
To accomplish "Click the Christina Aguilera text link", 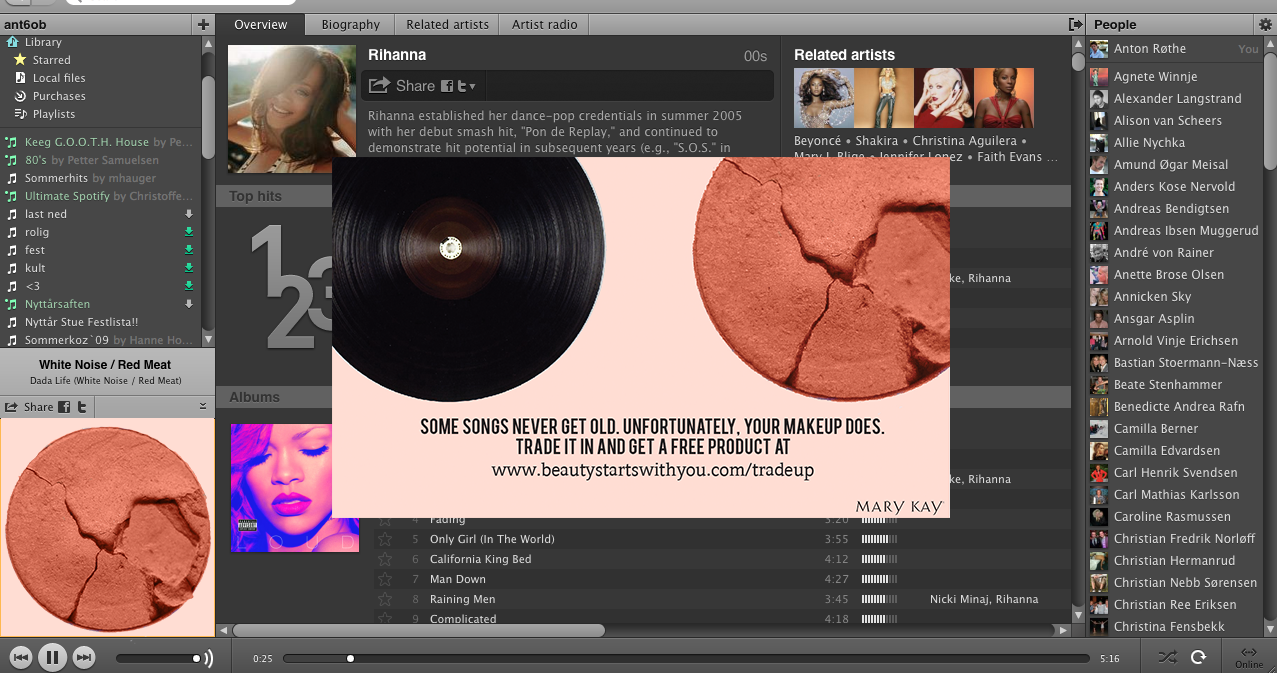I will (x=964, y=141).
